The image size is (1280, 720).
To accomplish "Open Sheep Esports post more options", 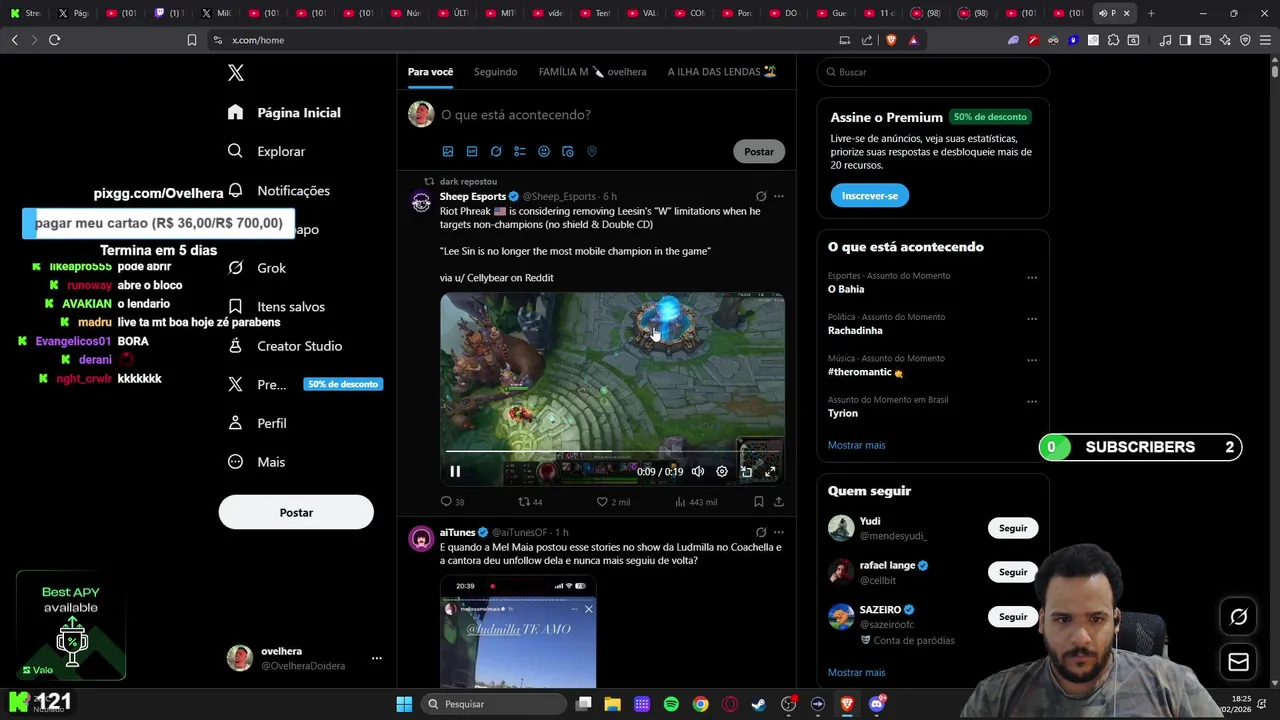I will pyautogui.click(x=779, y=196).
